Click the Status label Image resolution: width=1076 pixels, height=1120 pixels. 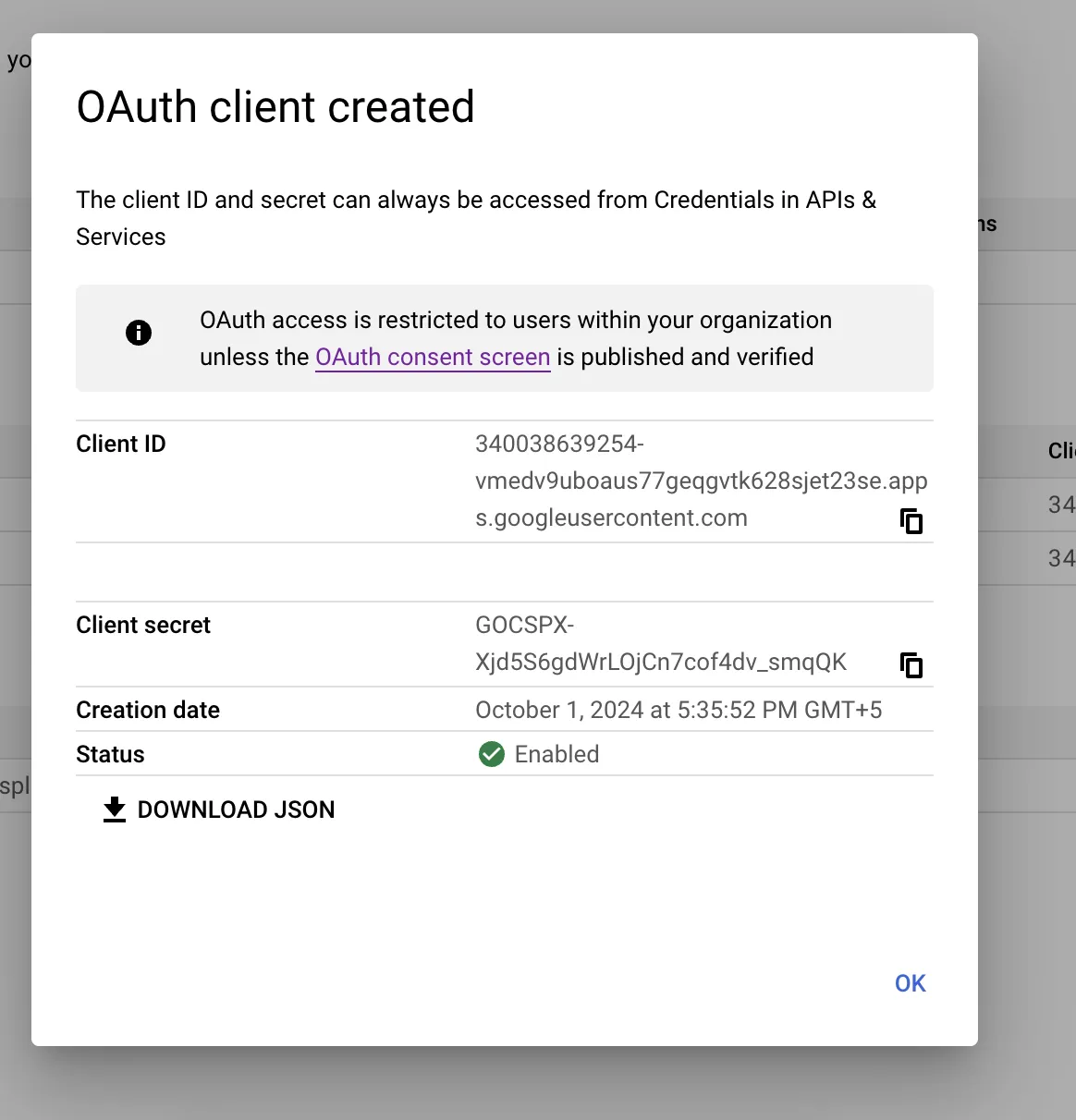(110, 754)
